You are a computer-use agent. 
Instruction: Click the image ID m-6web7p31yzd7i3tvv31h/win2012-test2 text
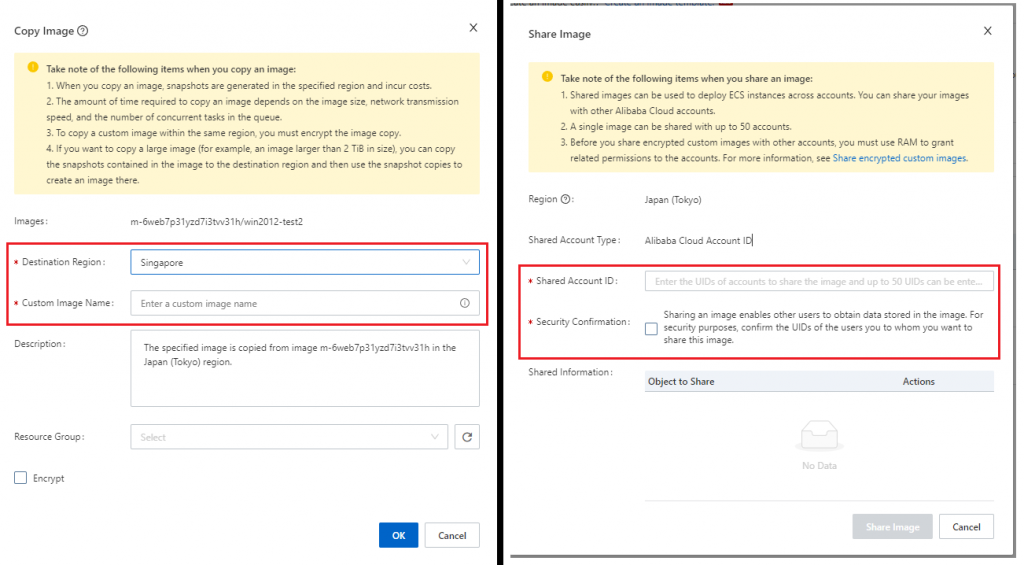(216, 221)
